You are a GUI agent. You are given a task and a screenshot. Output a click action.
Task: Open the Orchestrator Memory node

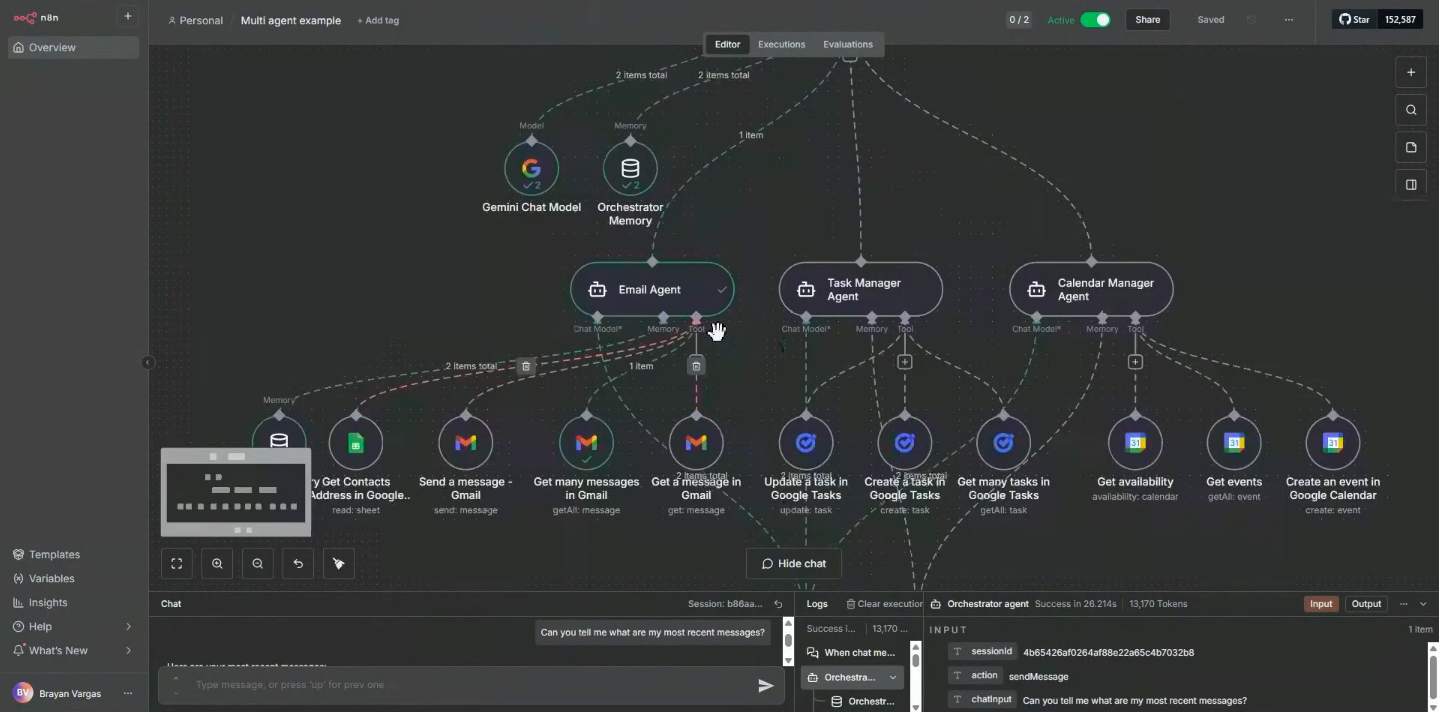click(x=630, y=168)
